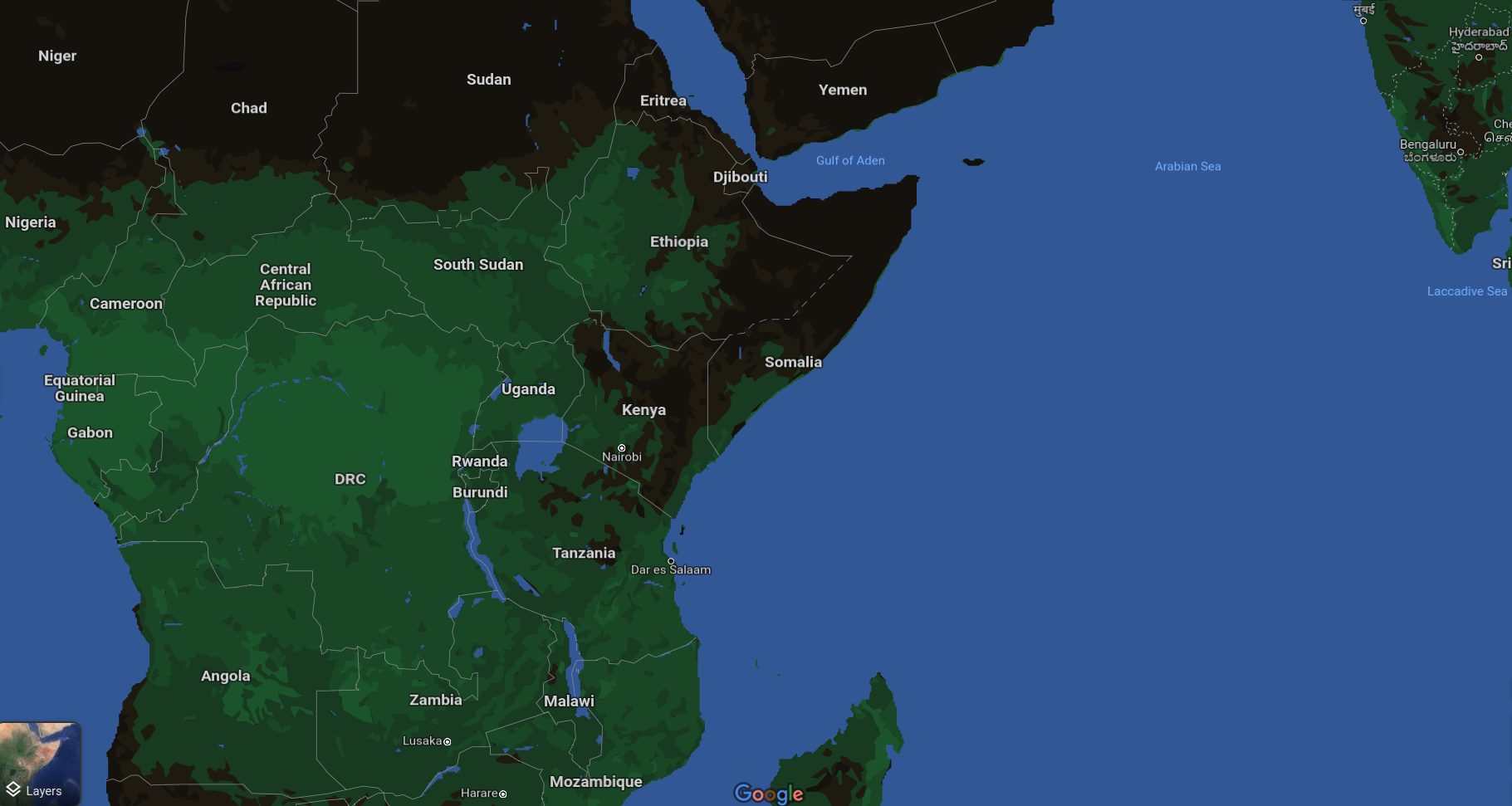Click the Bengaluru city marker
Image resolution: width=1512 pixels, height=806 pixels.
click(1461, 152)
